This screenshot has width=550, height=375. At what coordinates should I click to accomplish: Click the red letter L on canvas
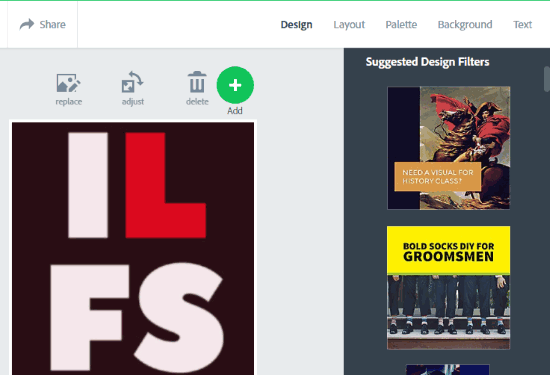(166, 185)
